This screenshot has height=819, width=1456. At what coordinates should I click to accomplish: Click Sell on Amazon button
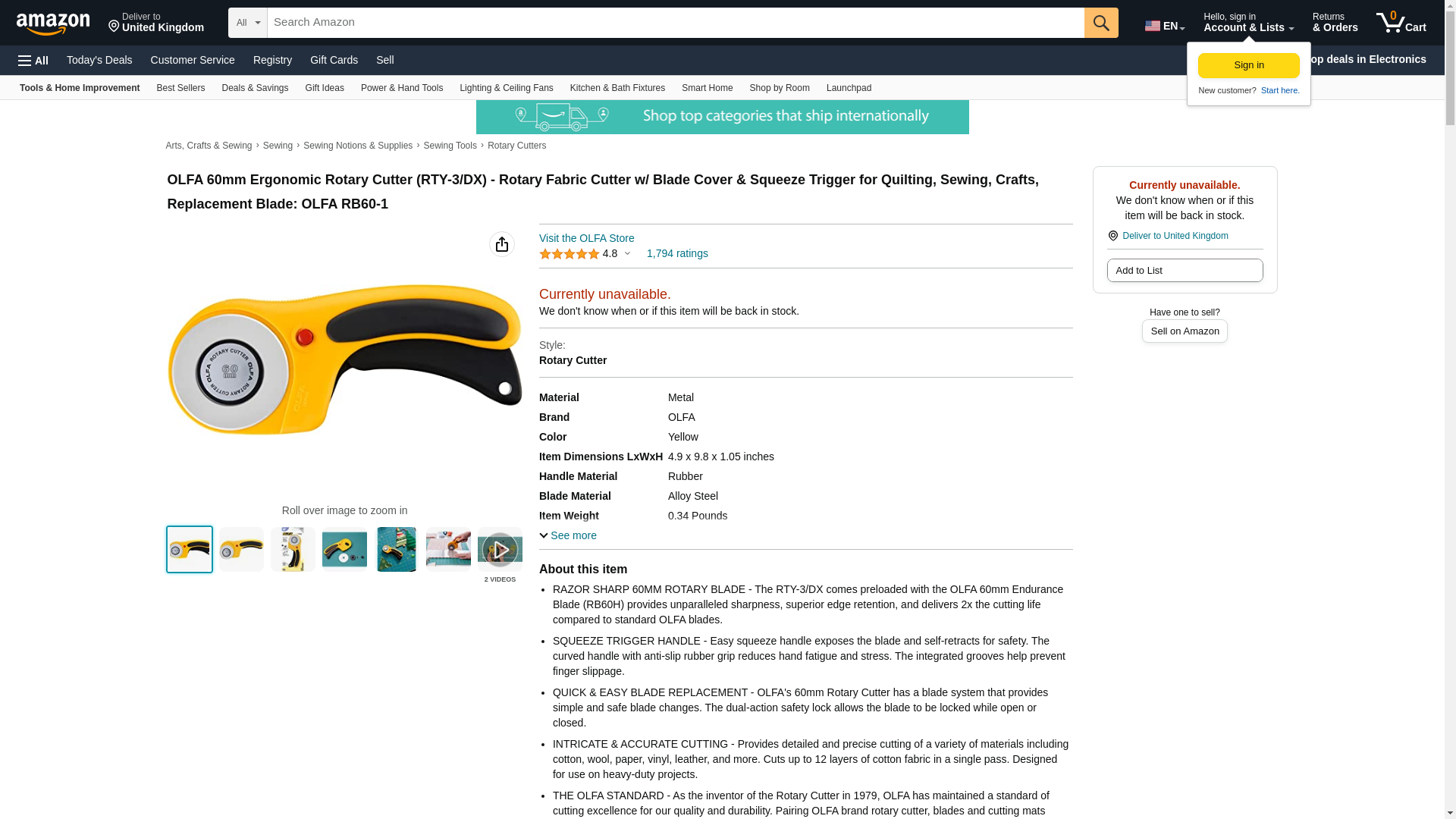pyautogui.click(x=1185, y=331)
